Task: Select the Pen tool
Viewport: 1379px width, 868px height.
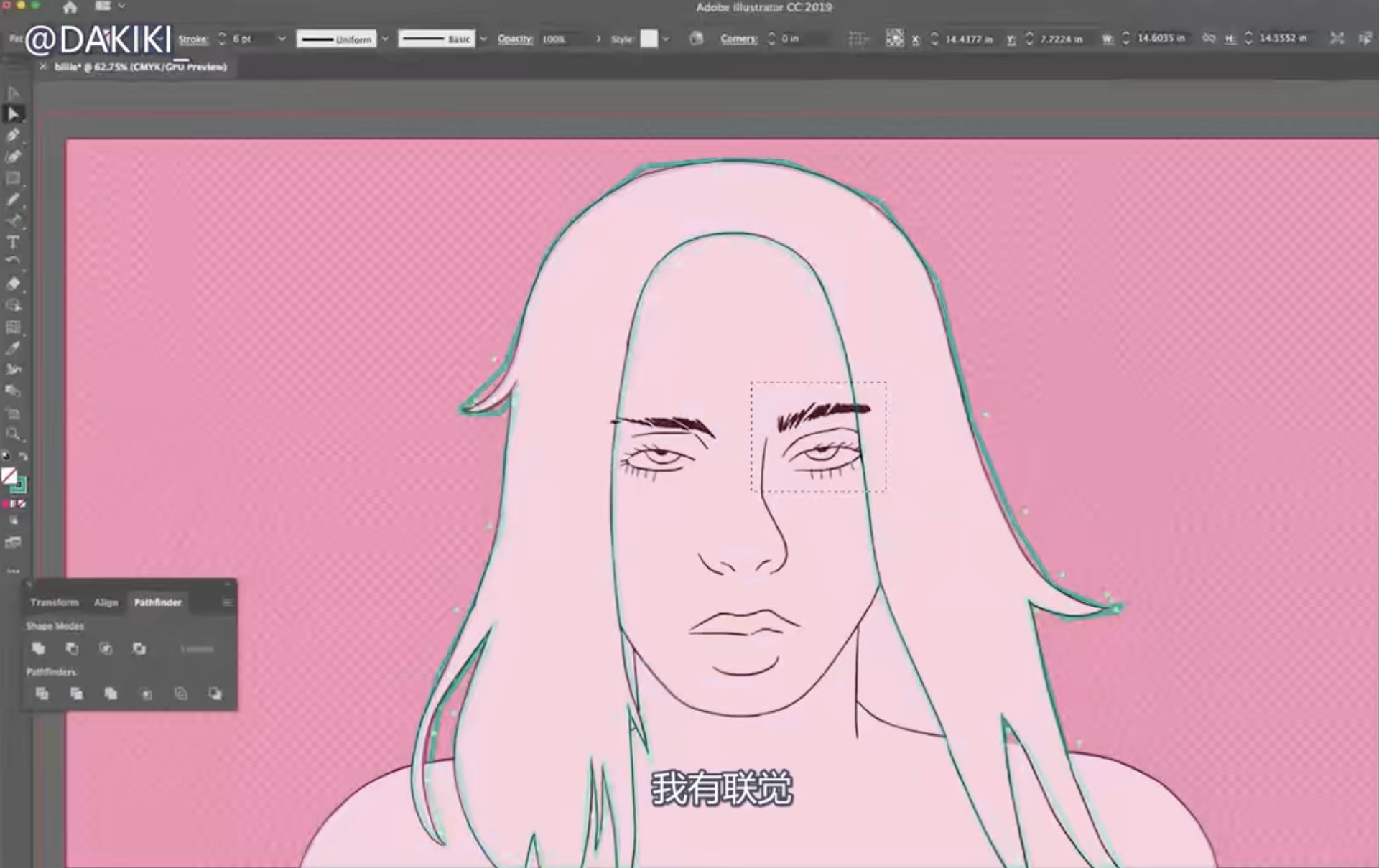Action: click(13, 135)
